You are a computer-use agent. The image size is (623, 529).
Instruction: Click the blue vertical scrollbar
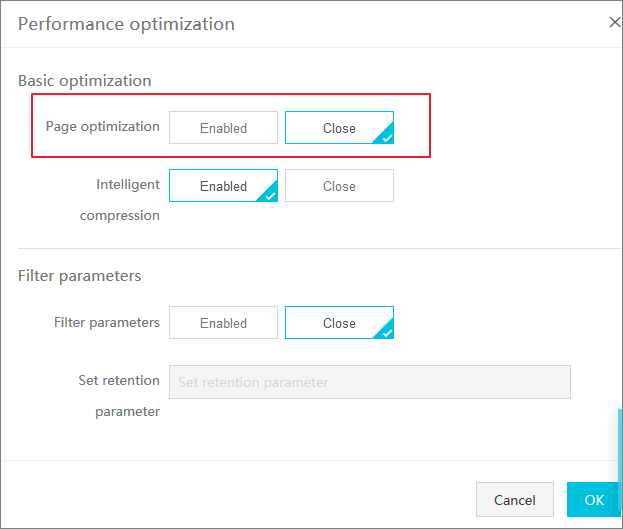620,457
